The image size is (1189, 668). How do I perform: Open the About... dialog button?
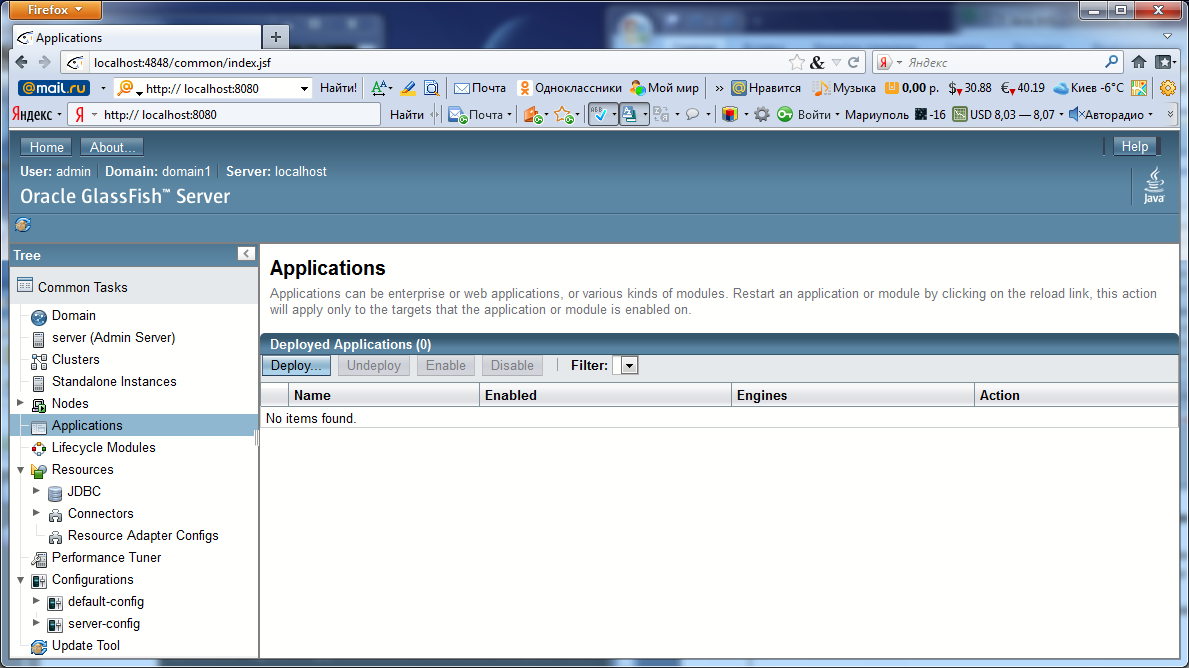tap(112, 147)
